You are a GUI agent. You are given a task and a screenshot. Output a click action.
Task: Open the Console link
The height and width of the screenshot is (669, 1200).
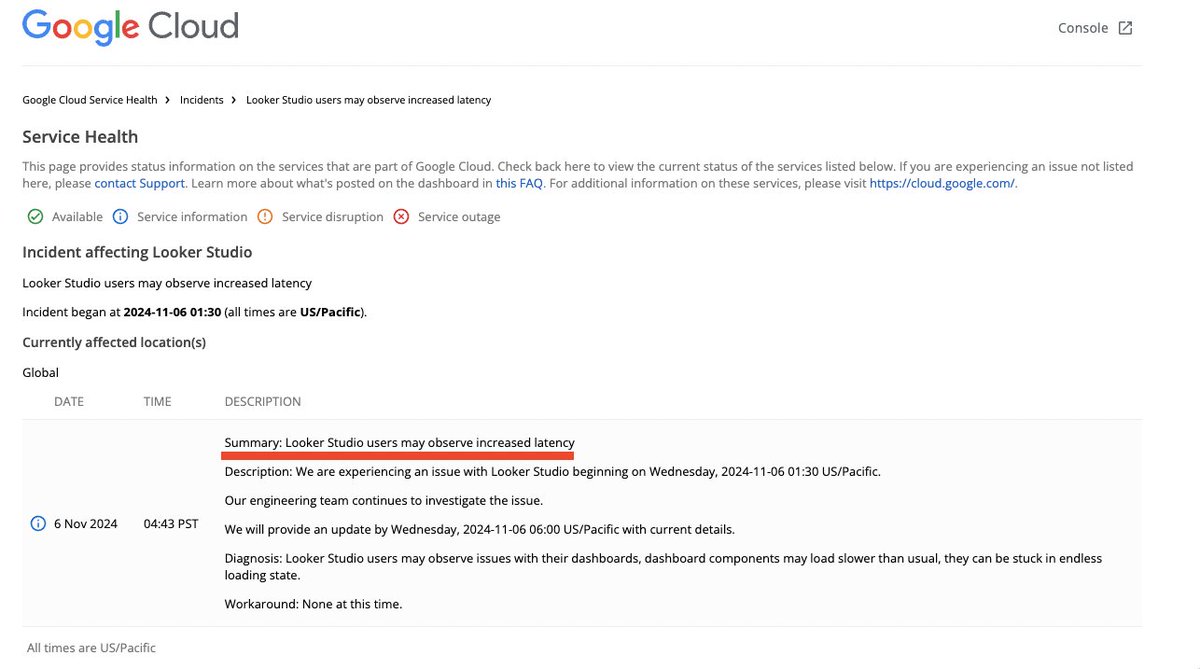click(x=1083, y=28)
